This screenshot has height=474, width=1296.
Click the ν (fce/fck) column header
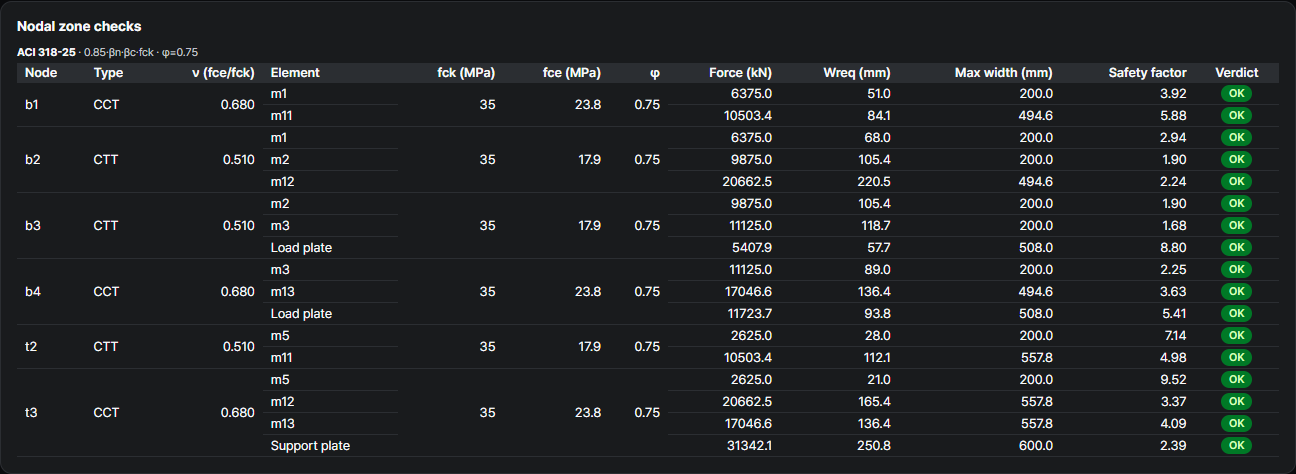pyautogui.click(x=223, y=72)
